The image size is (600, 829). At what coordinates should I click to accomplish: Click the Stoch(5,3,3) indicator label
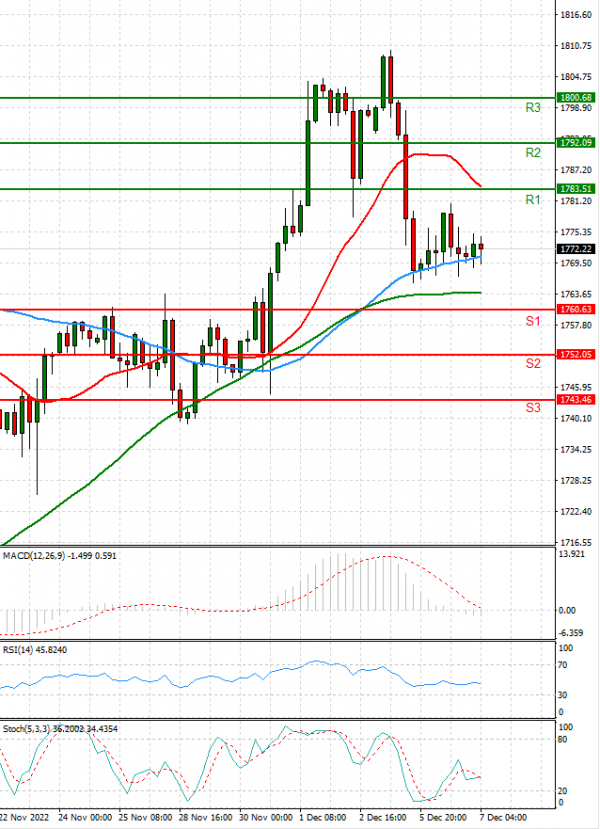coord(60,729)
